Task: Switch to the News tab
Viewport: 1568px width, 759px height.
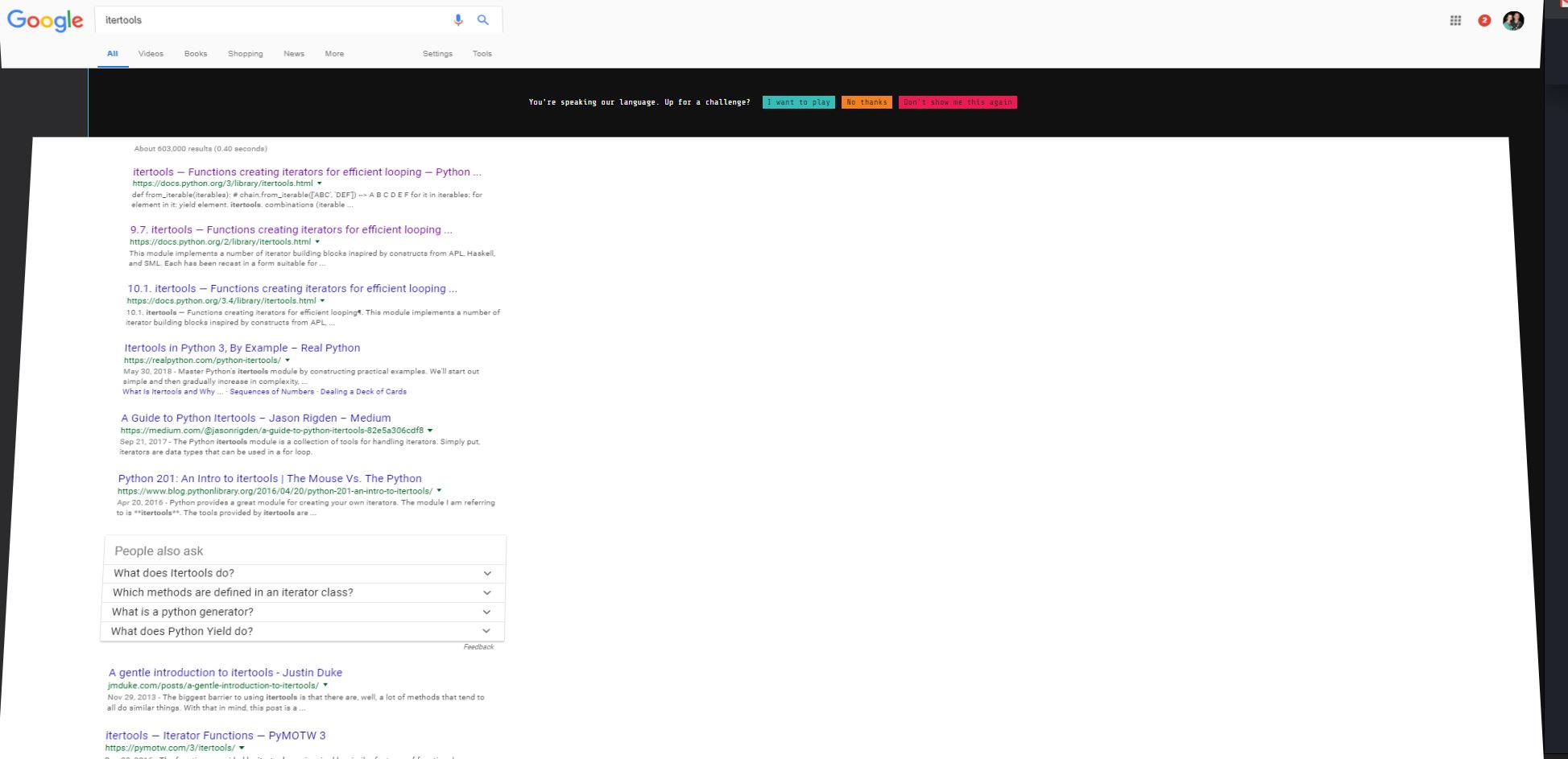Action: 294,54
